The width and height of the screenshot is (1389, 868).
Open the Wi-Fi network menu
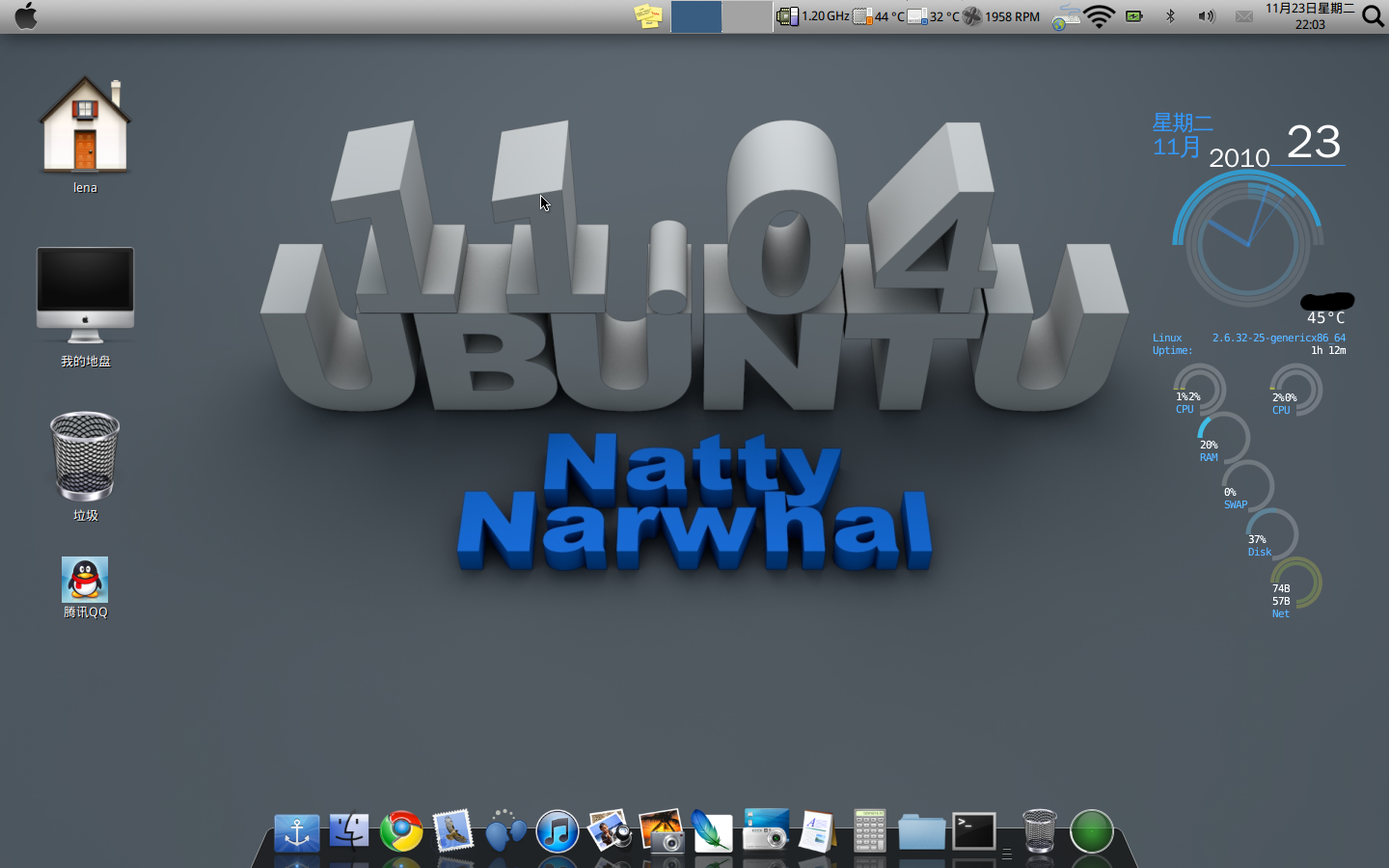pos(1100,16)
